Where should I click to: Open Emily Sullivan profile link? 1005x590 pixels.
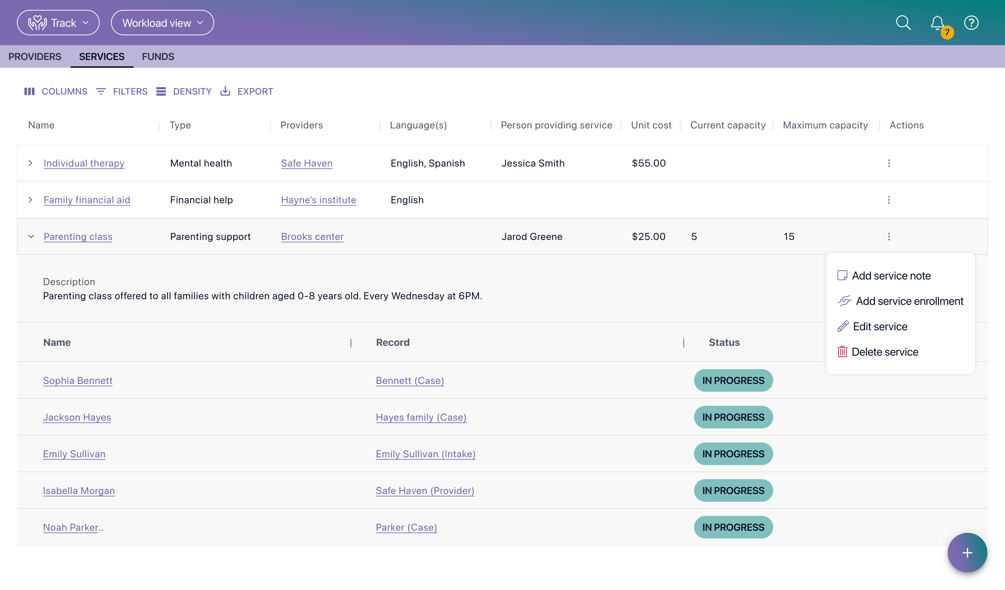[74, 454]
